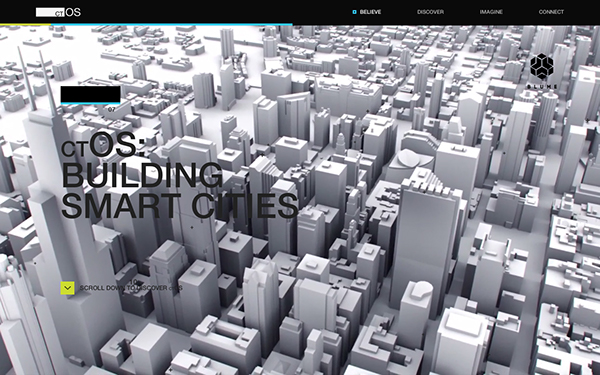Click the 'BUILDING' headline word
The image size is (600, 375).
142,175
